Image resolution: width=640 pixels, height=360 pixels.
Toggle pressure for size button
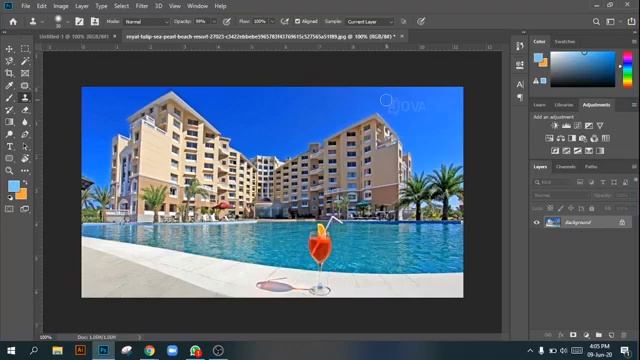click(421, 22)
